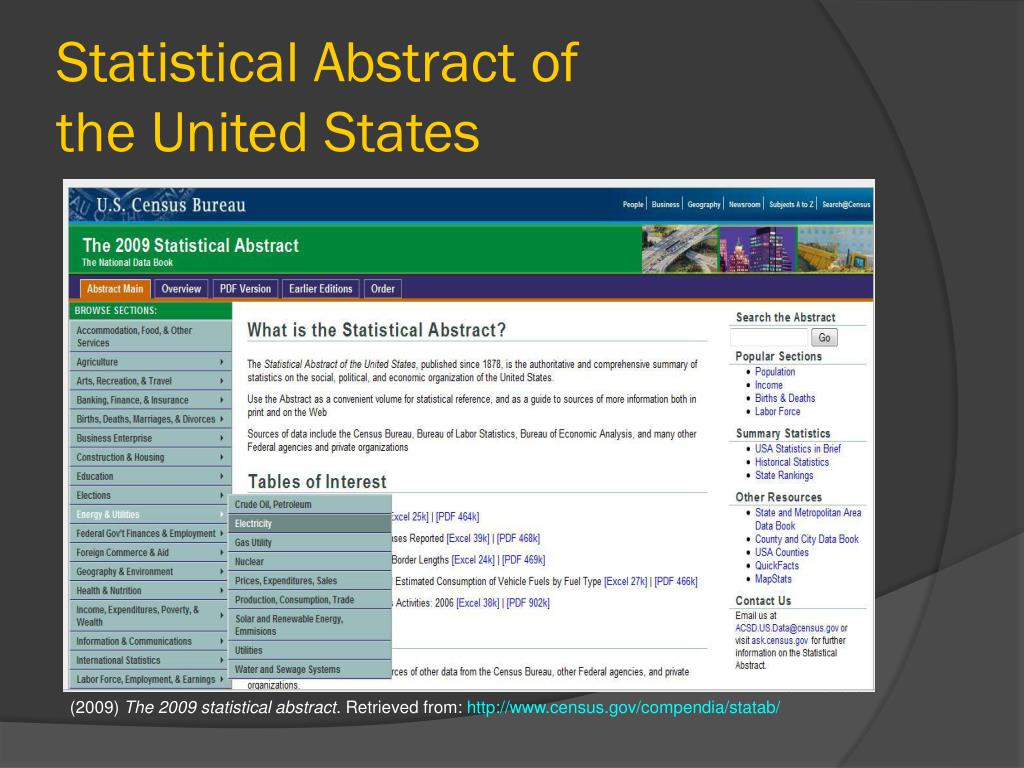The width and height of the screenshot is (1024, 768).
Task: Expand Arts, Recreation, & Travel arrow
Action: point(221,381)
